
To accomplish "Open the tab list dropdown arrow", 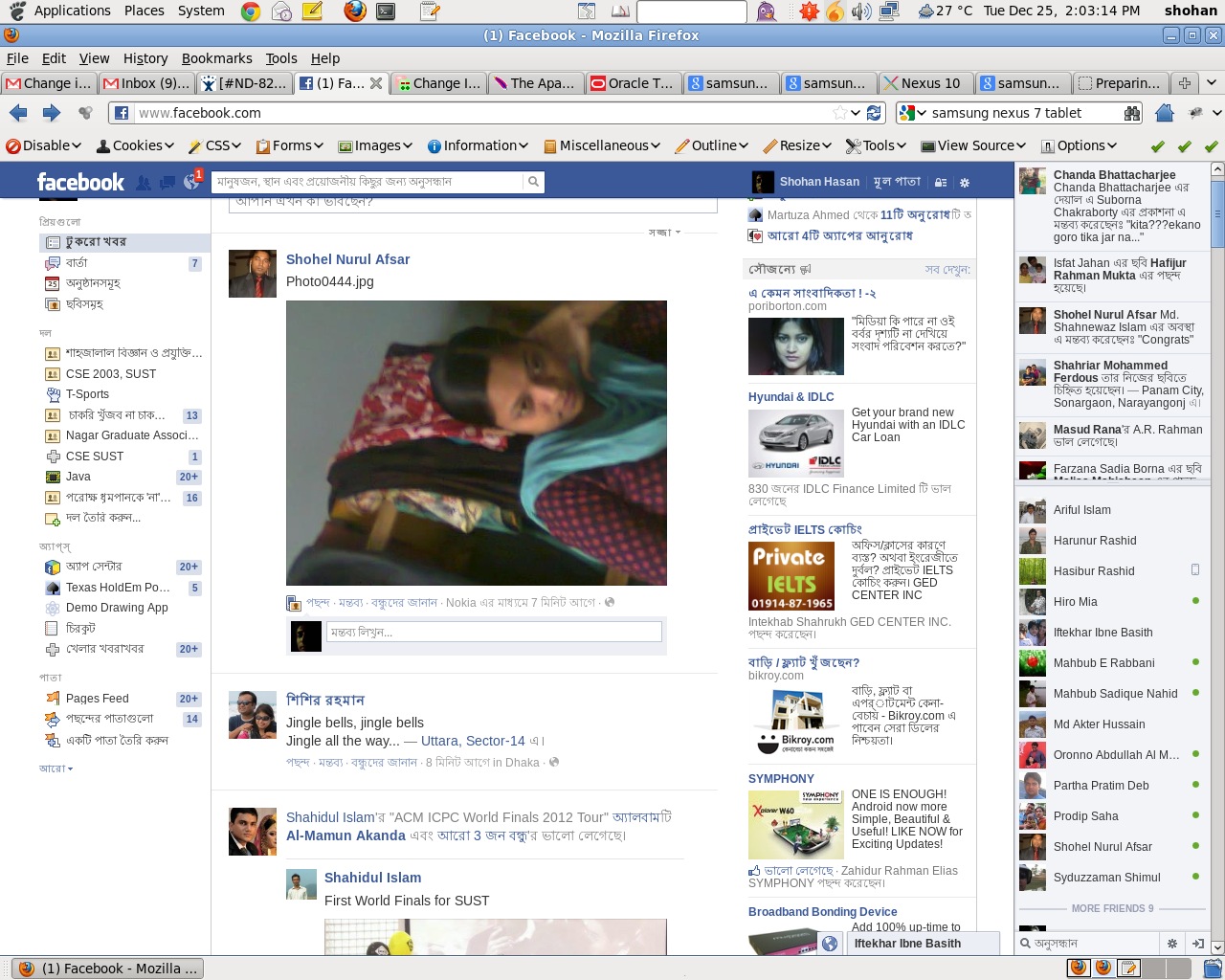I will 1212,83.
